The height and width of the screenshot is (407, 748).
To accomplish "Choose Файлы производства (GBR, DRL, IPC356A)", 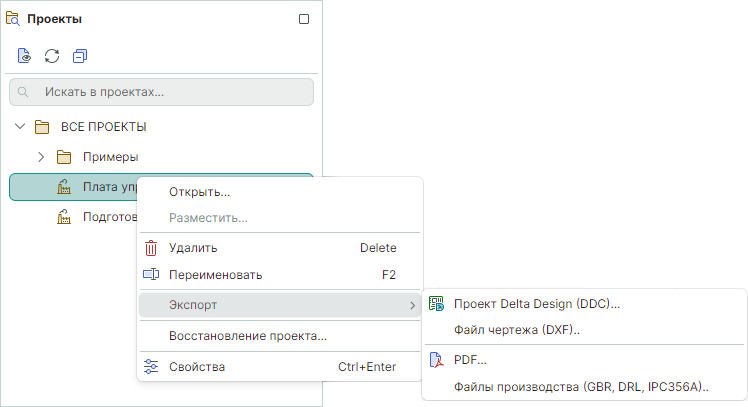I will (581, 386).
